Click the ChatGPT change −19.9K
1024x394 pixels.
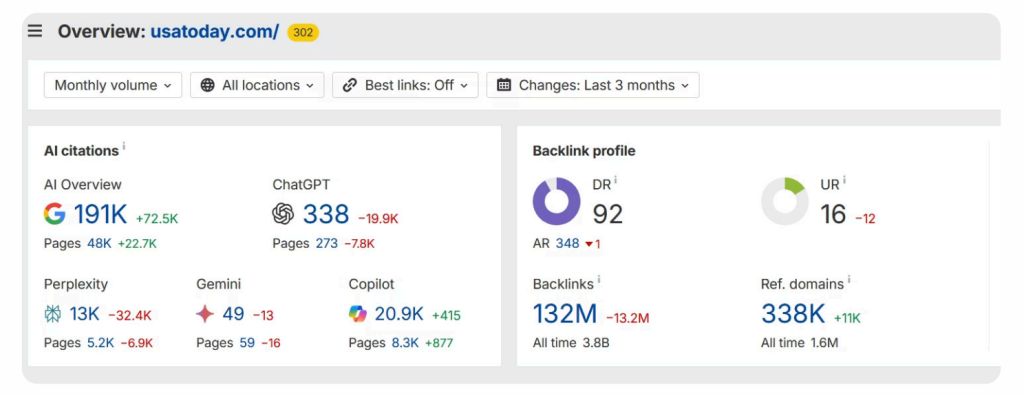pos(378,219)
